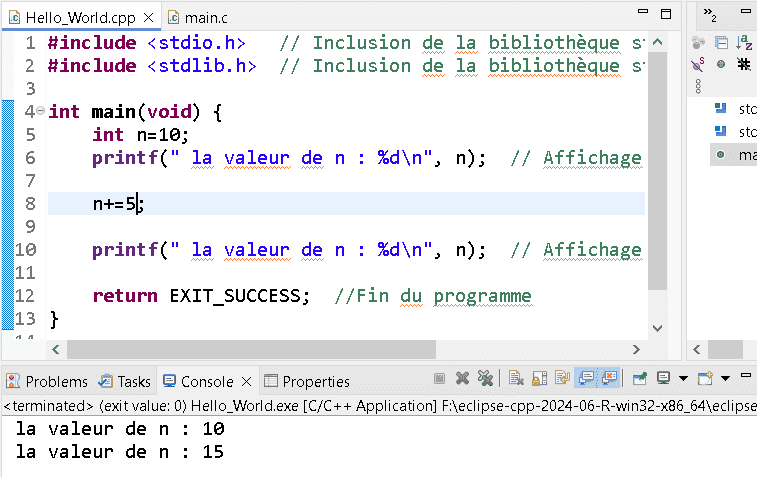The height and width of the screenshot is (477, 757).
Task: Click the editor horizontal scrollbar right arrow
Action: [635, 349]
